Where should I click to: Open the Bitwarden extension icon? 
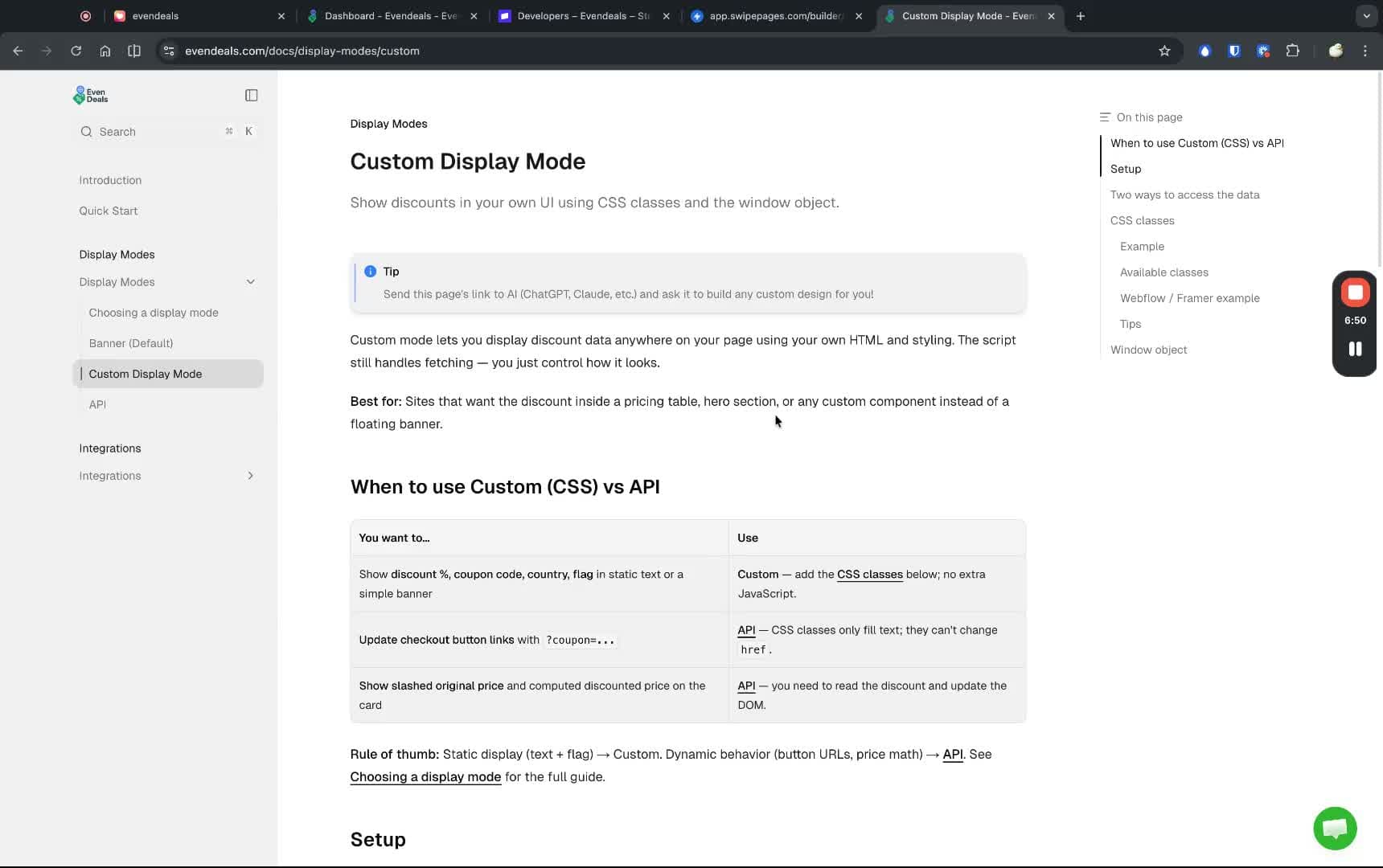pyautogui.click(x=1234, y=51)
